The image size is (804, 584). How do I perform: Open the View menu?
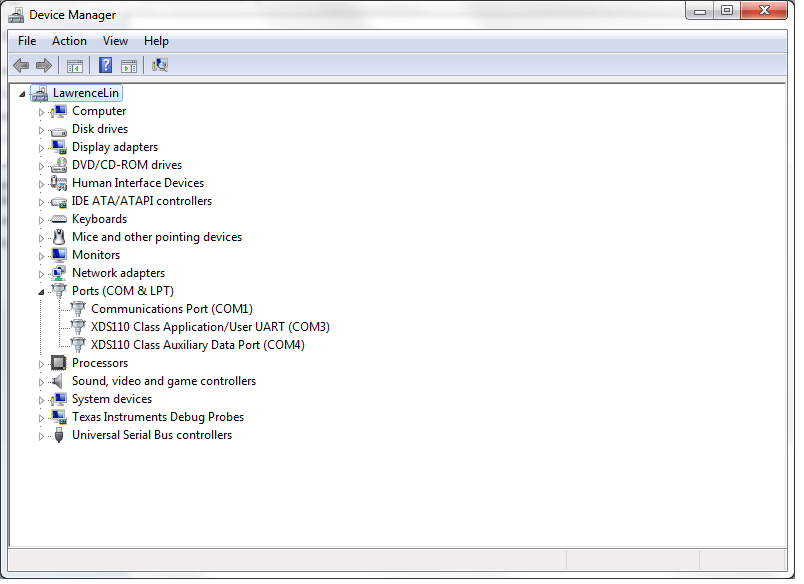[x=115, y=41]
